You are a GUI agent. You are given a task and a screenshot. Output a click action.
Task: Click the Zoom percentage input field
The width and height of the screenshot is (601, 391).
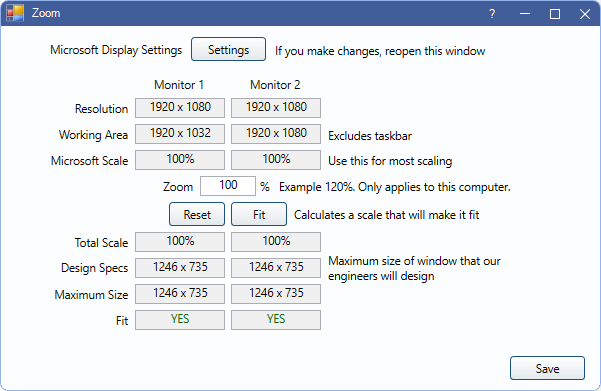228,186
